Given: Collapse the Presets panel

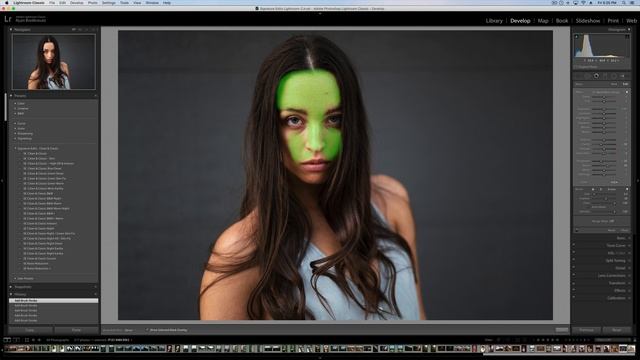Looking at the screenshot, I should tap(11, 96).
